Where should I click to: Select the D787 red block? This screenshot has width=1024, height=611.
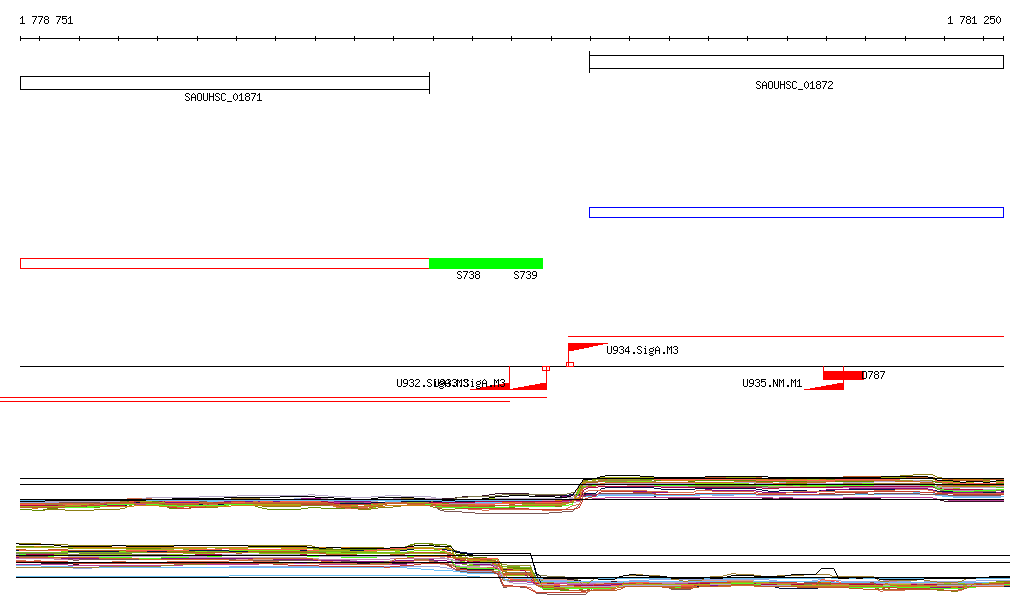pyautogui.click(x=842, y=375)
